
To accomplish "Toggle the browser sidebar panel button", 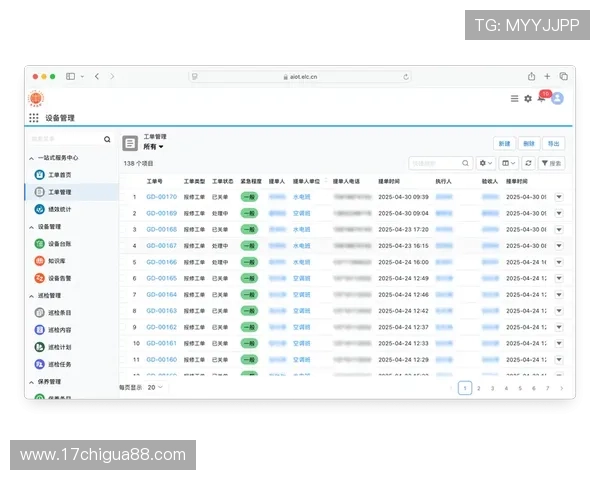I will coord(70,77).
